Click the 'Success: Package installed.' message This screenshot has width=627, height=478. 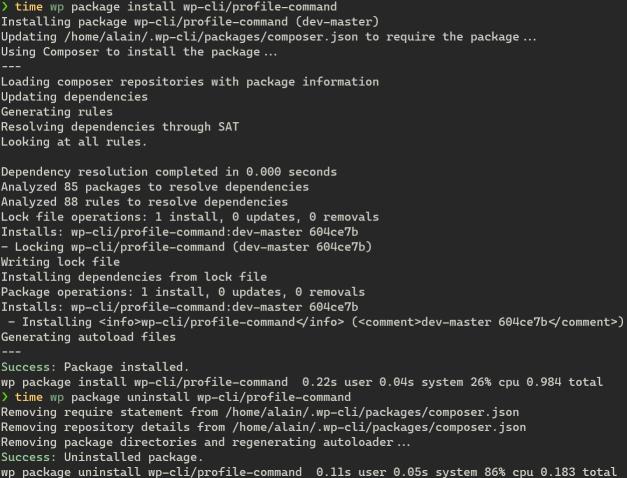94,367
